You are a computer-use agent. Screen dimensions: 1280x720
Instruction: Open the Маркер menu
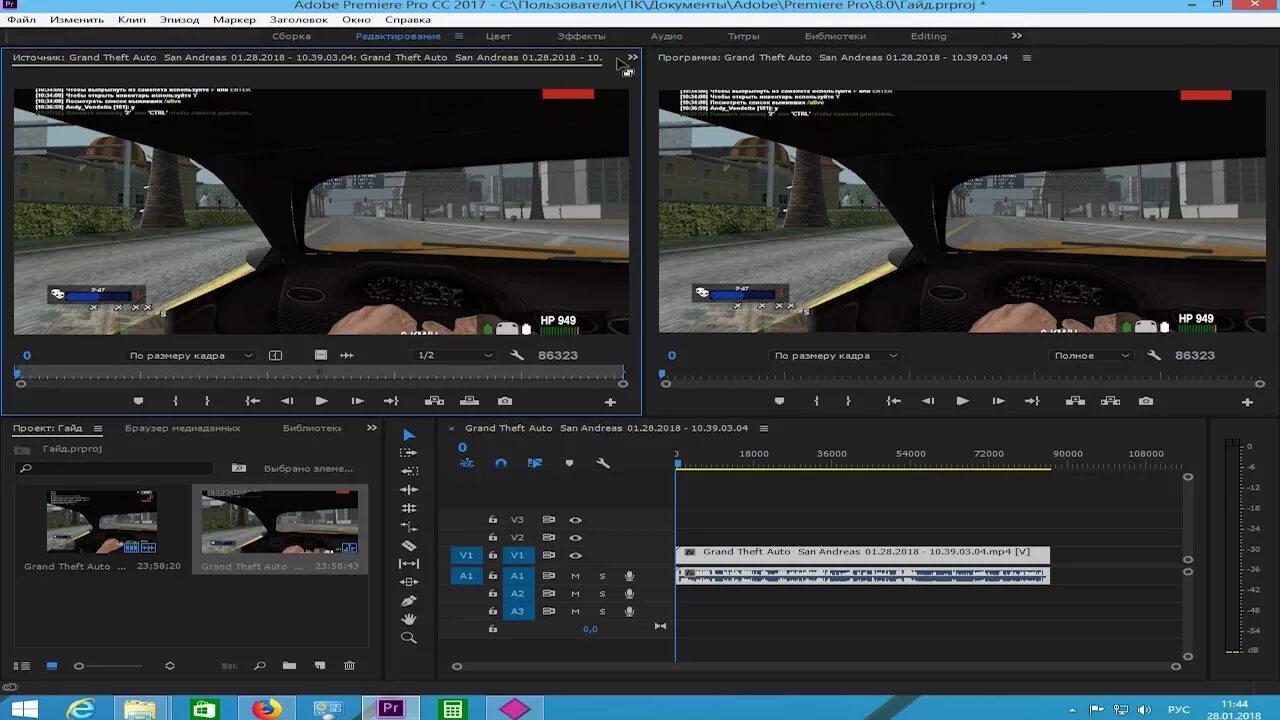click(234, 20)
